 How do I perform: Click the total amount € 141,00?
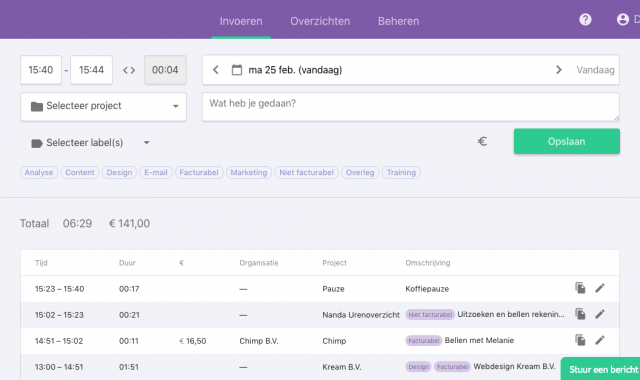point(129,223)
